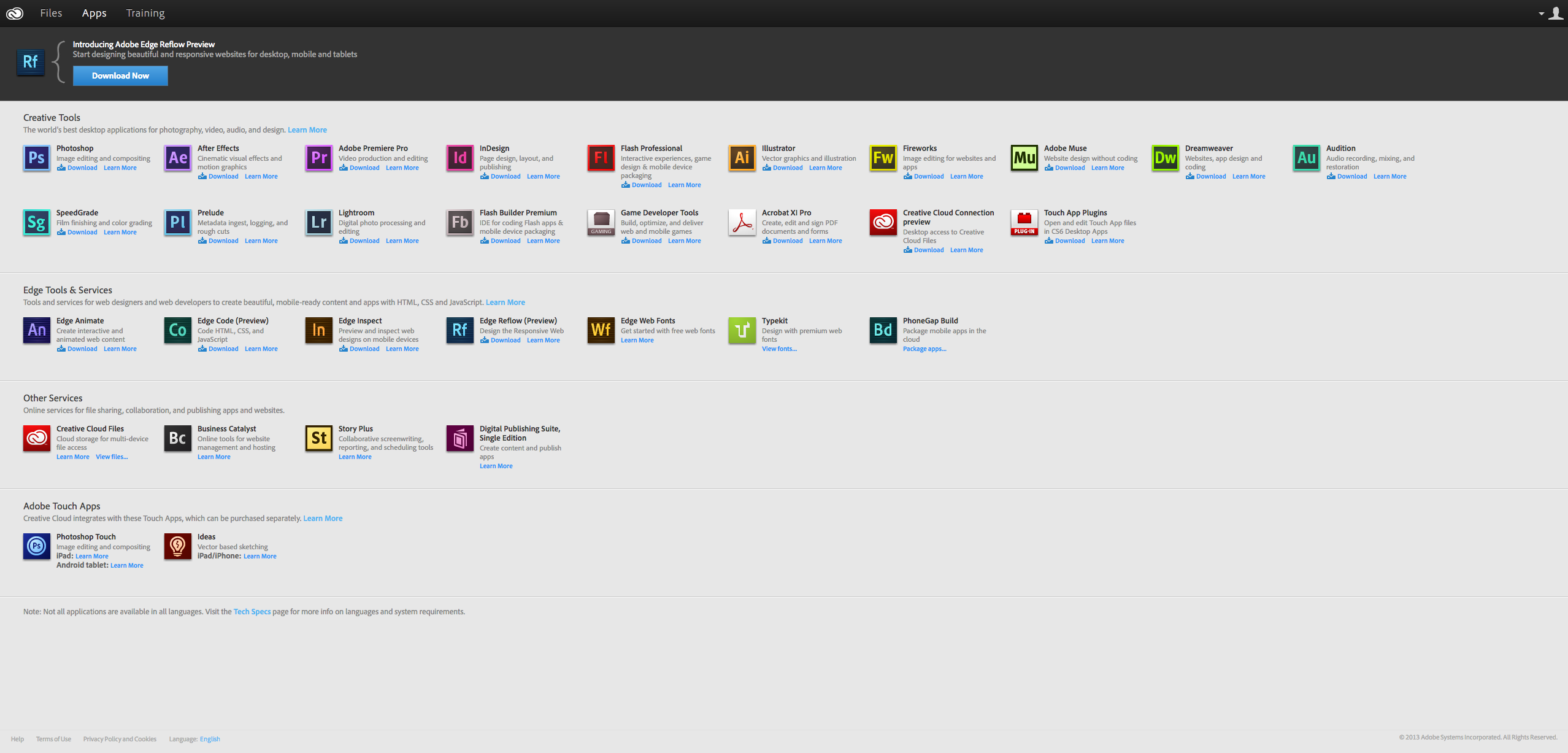The height and width of the screenshot is (753, 1568).
Task: Open the Terms of Use footer link
Action: (53, 739)
